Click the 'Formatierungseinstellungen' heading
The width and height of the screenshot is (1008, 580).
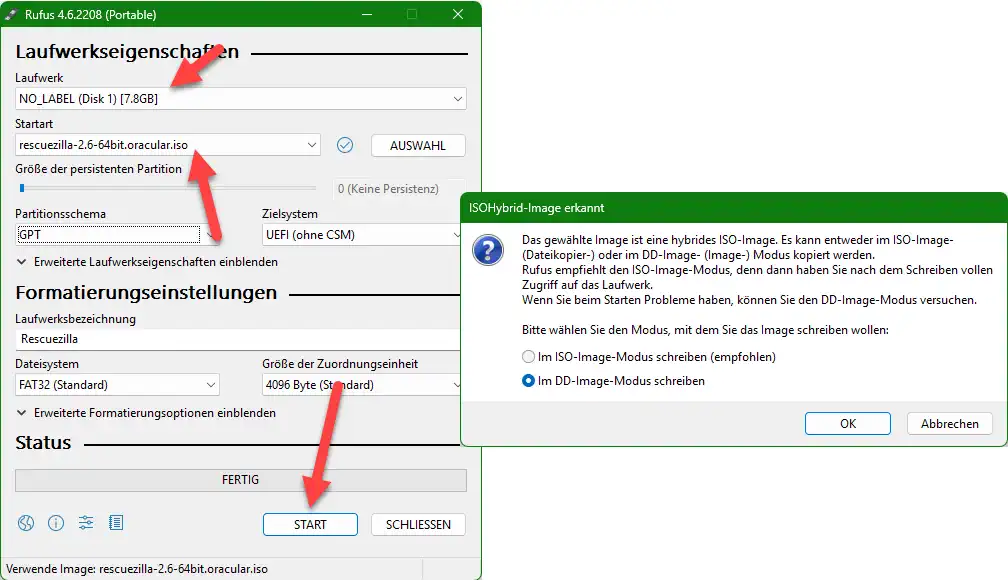tap(146, 293)
